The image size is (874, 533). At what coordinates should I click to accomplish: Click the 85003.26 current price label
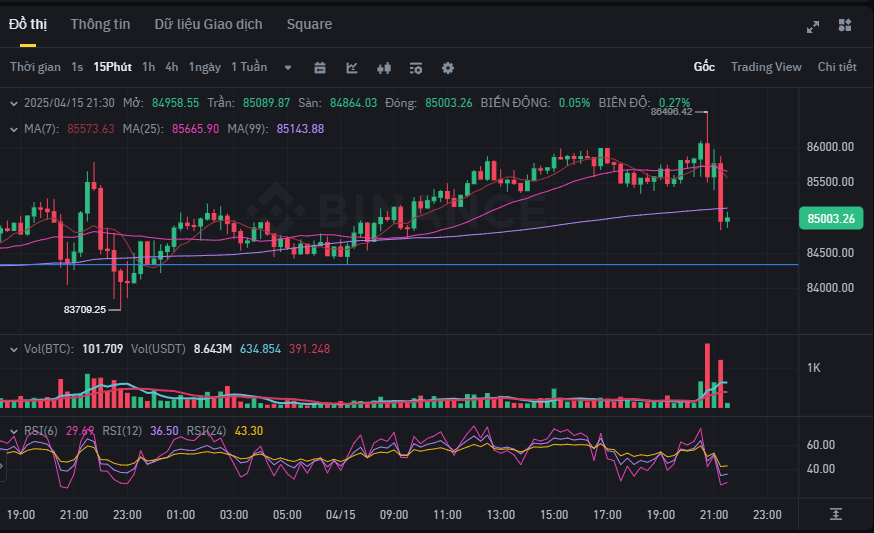[x=831, y=219]
